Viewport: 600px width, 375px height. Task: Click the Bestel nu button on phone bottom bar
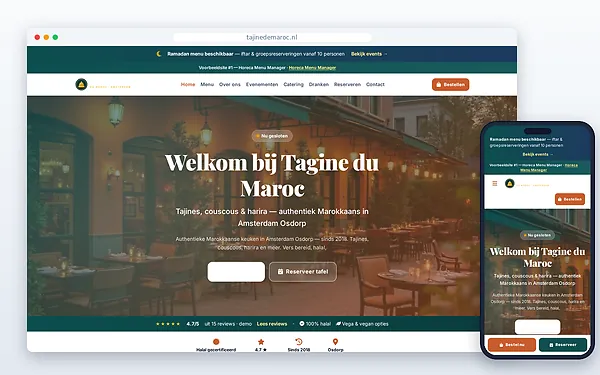[x=512, y=345]
